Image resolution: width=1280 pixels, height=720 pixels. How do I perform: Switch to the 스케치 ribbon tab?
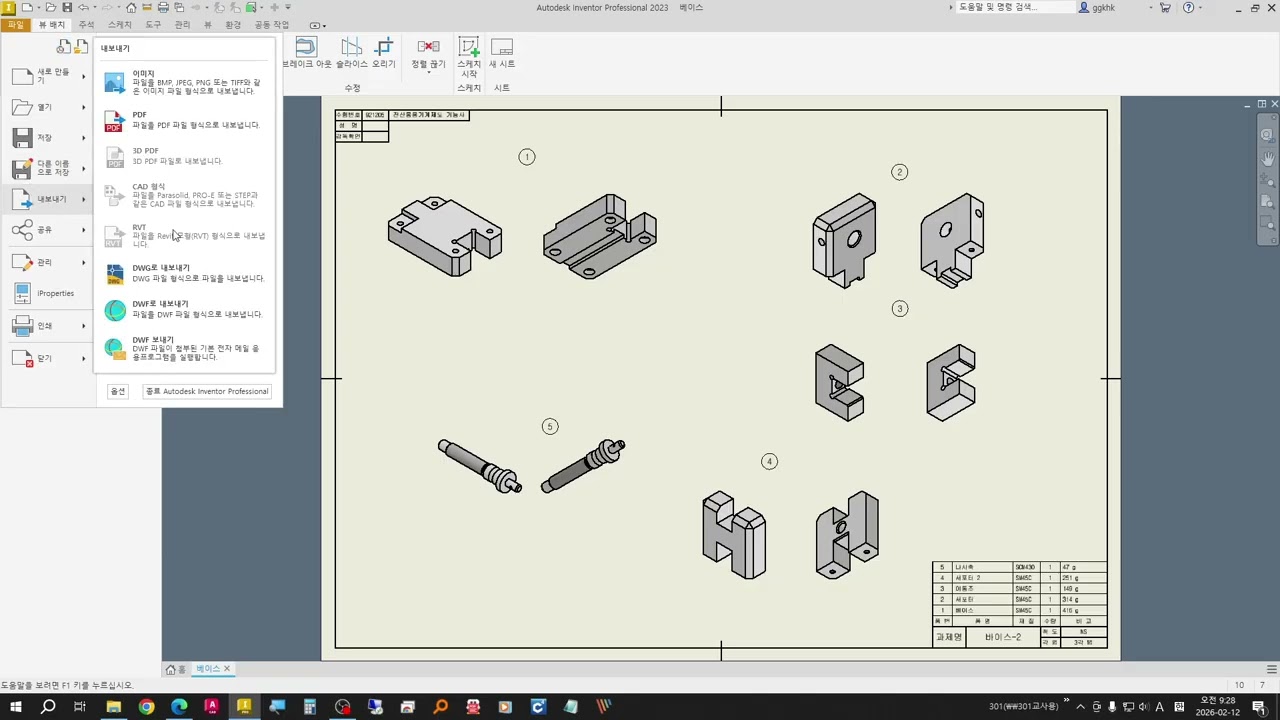[x=119, y=25]
